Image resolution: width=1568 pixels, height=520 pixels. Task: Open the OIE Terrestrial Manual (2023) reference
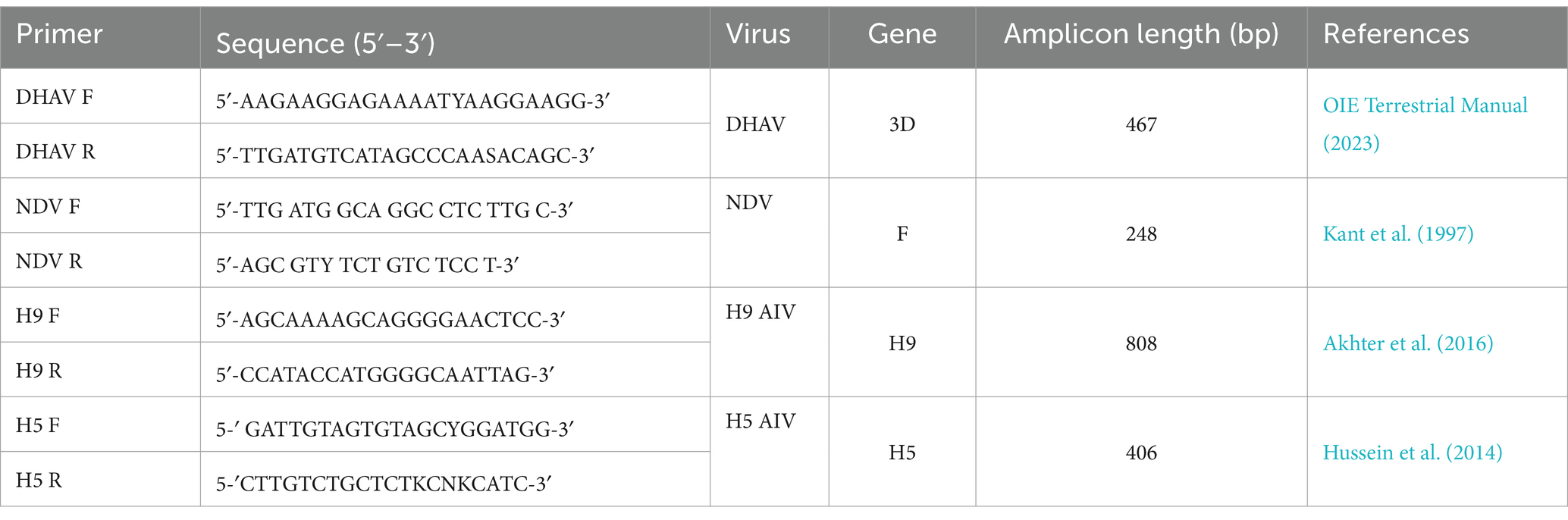pos(1425,124)
